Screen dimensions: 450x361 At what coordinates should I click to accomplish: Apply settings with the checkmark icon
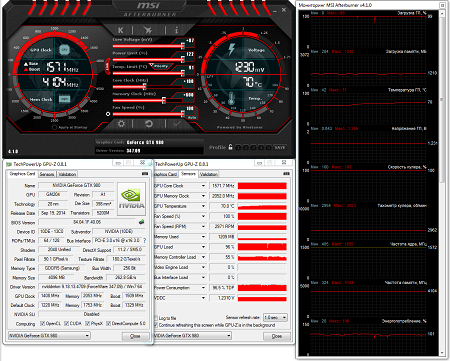point(177,124)
